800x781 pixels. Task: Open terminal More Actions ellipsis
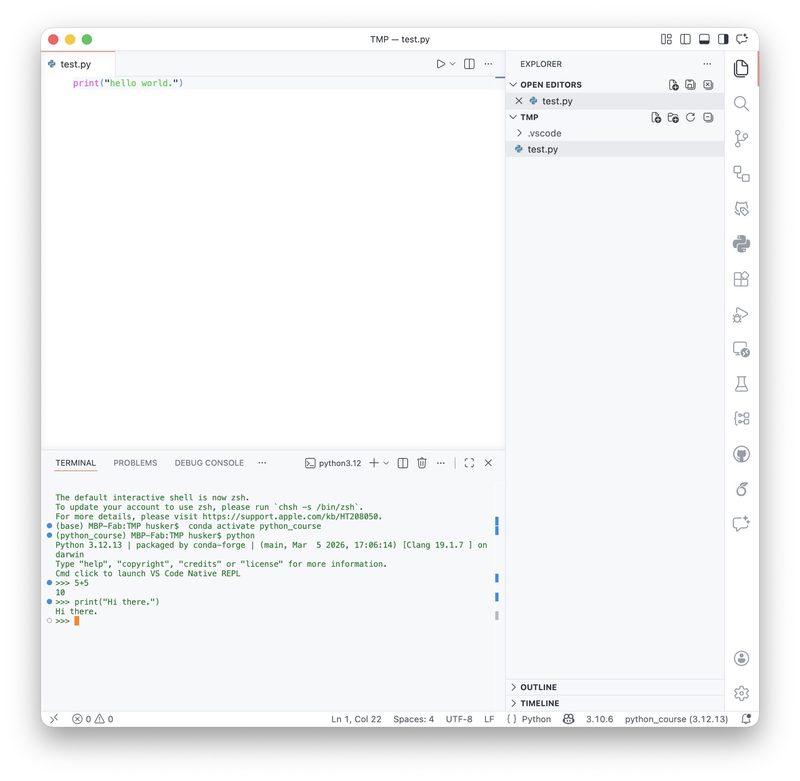tap(441, 463)
